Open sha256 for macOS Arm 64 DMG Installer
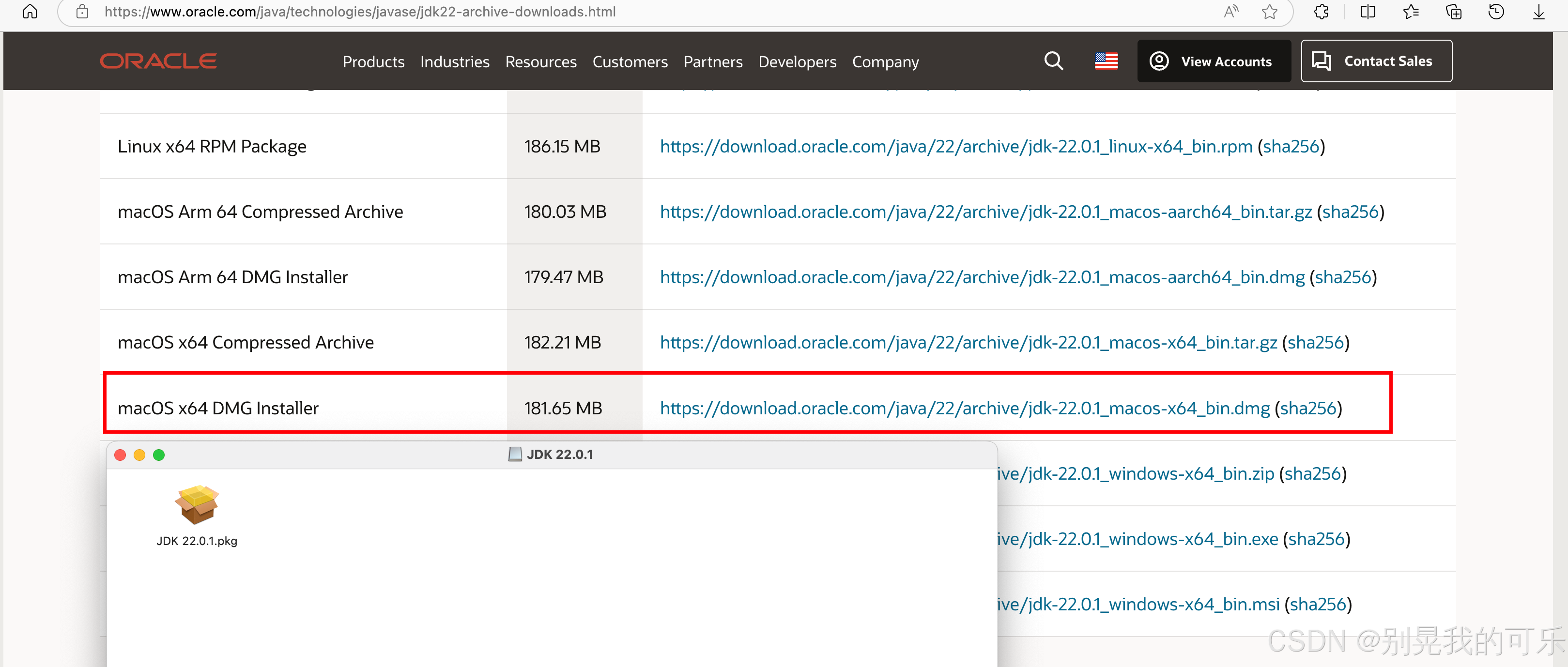The width and height of the screenshot is (1568, 667). [1343, 277]
